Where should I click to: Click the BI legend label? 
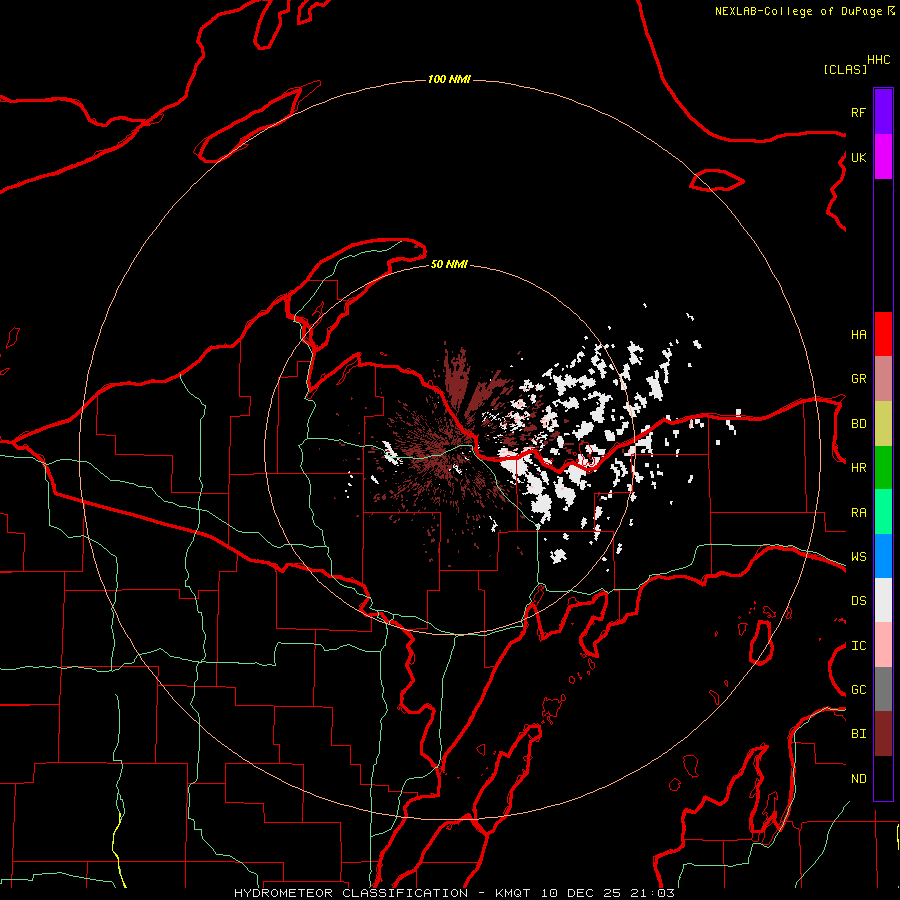[858, 734]
